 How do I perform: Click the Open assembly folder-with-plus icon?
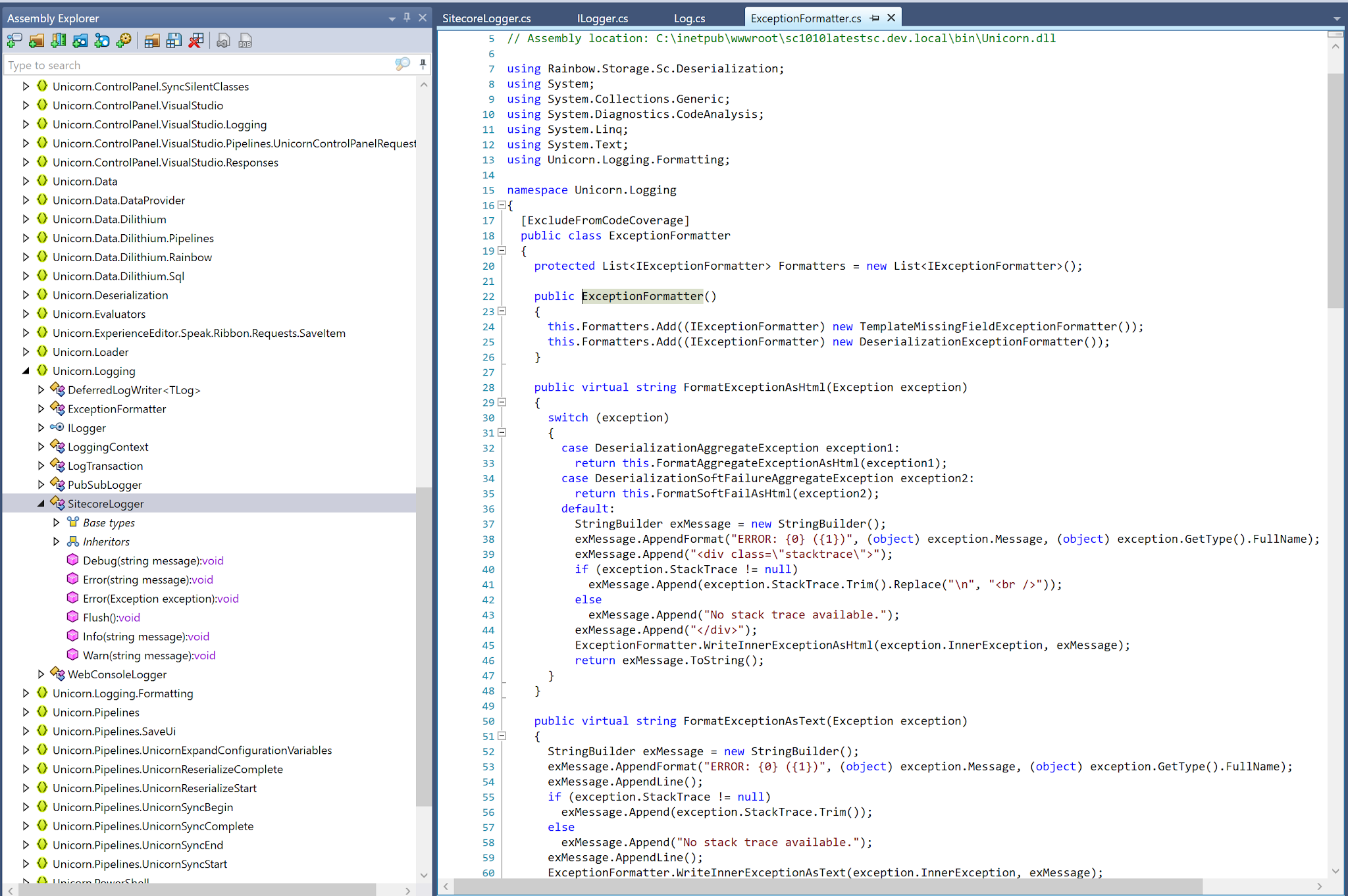(36, 41)
